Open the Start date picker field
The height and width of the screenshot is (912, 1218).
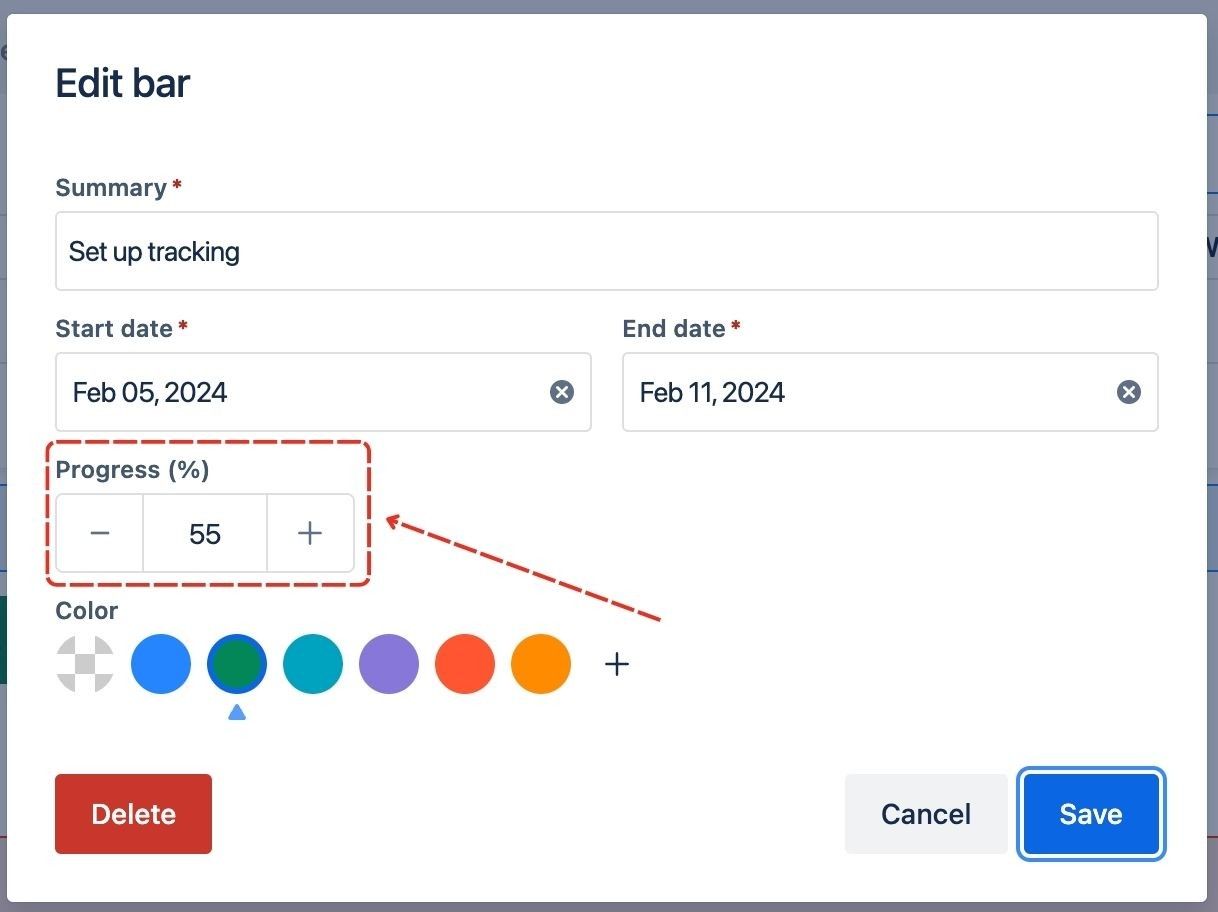pos(300,392)
